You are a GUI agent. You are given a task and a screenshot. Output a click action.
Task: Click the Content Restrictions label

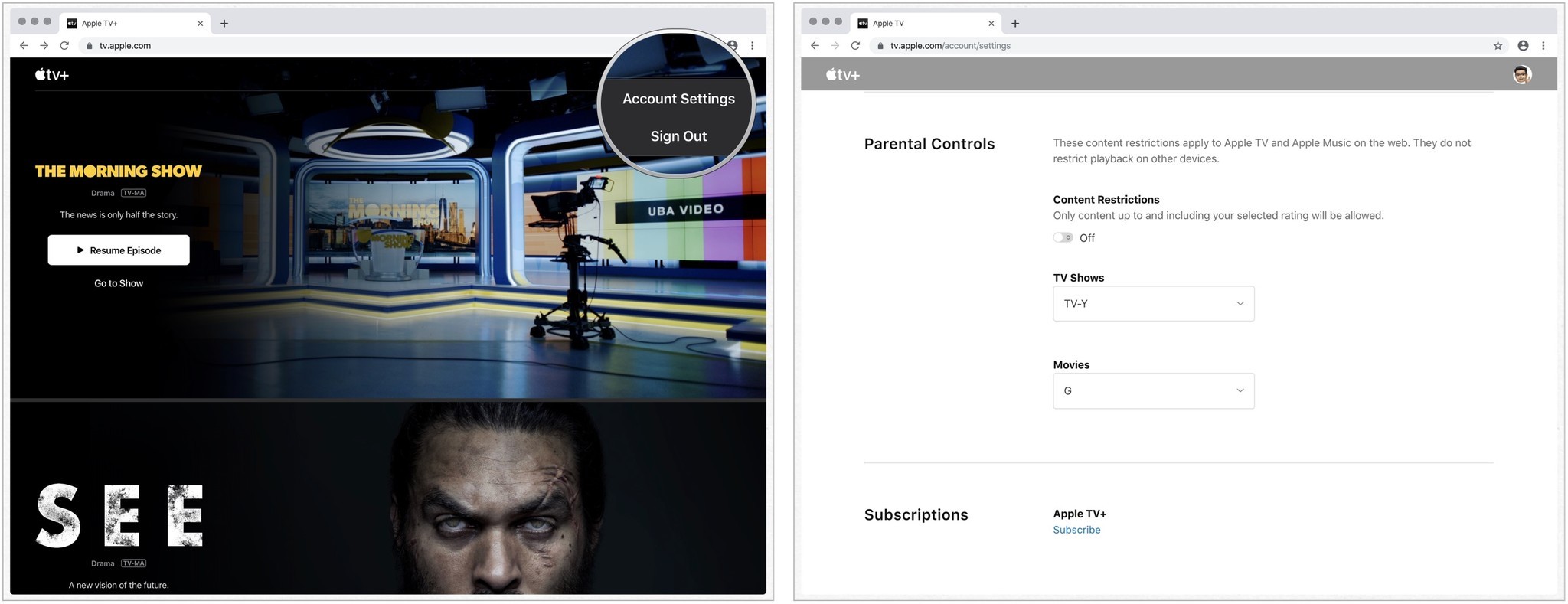(1106, 199)
